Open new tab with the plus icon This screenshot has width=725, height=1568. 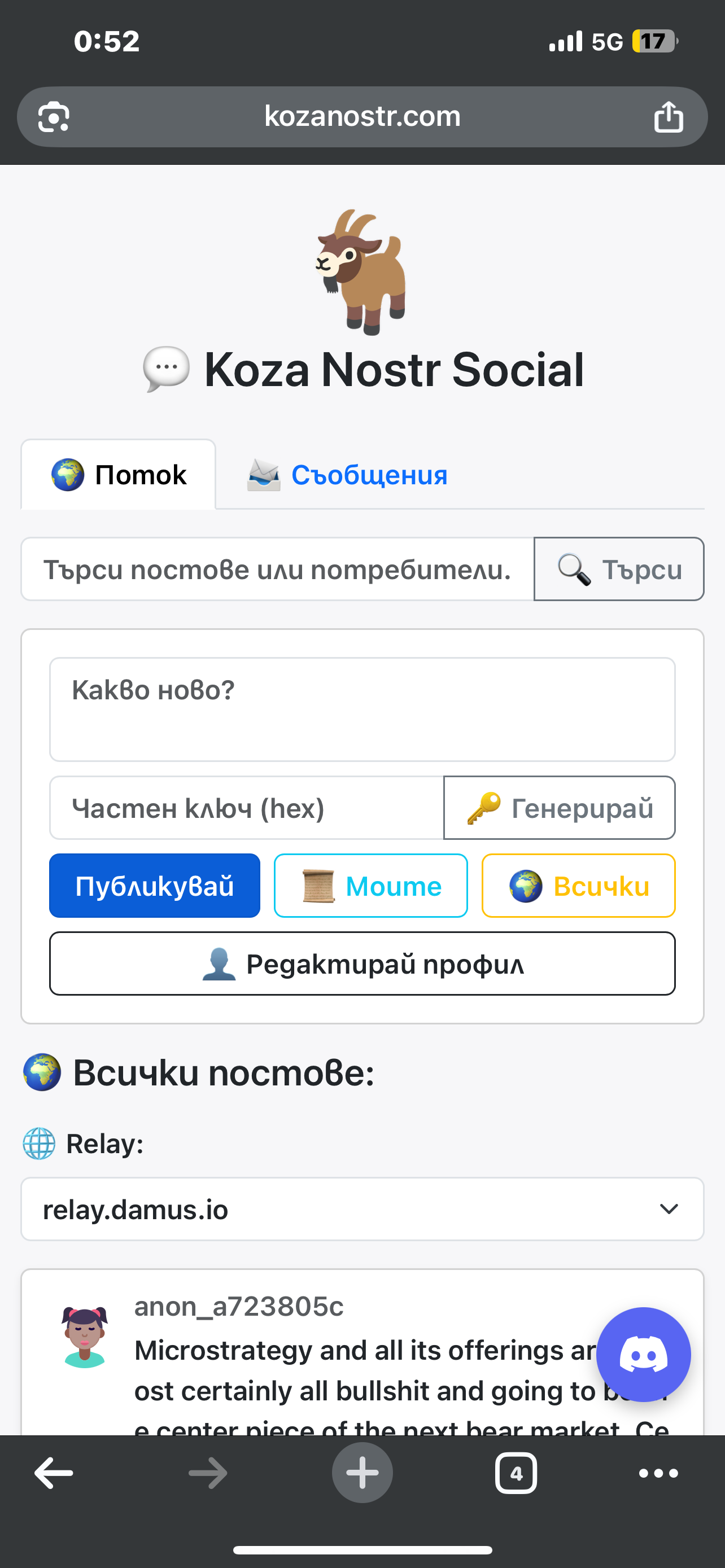[x=362, y=1473]
